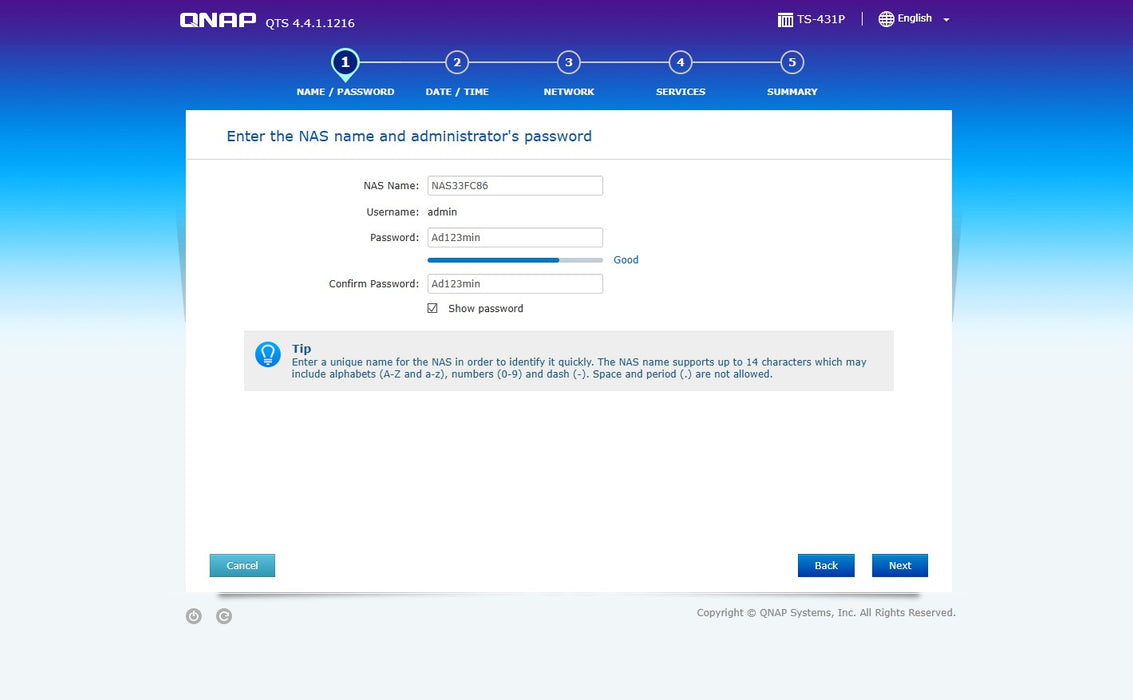Screen dimensions: 1133x700
Task: Click the QNAP logo
Action: pos(217,20)
